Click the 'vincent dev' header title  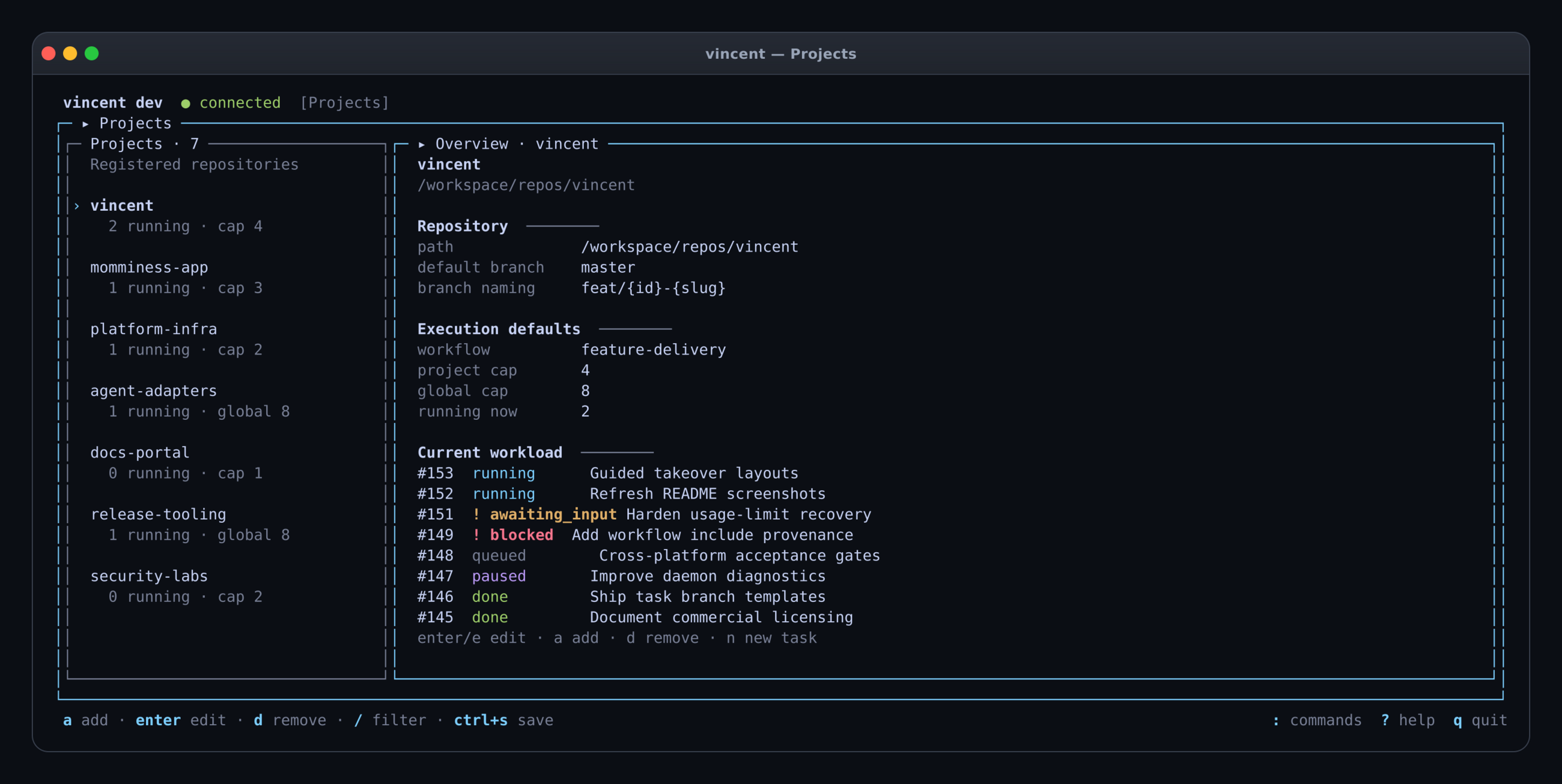pos(113,103)
